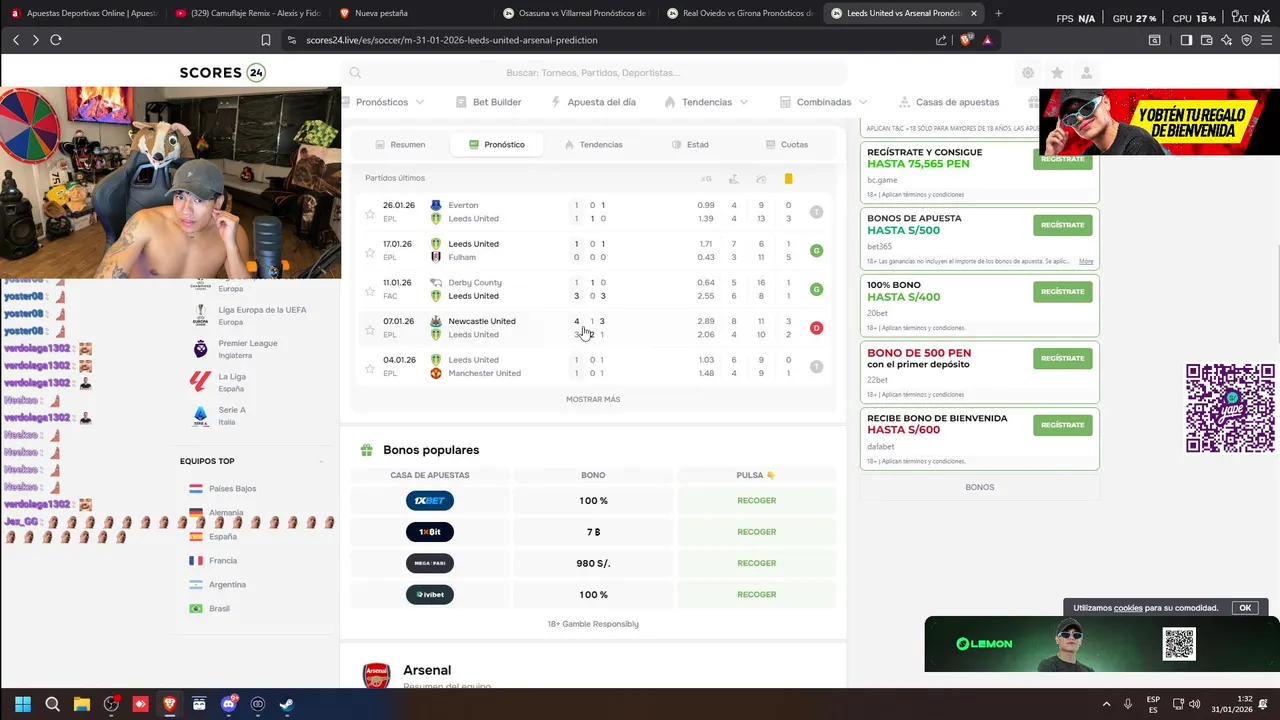Click Regístrate for bet365 bonus
The image size is (1280, 720).
click(x=1062, y=225)
